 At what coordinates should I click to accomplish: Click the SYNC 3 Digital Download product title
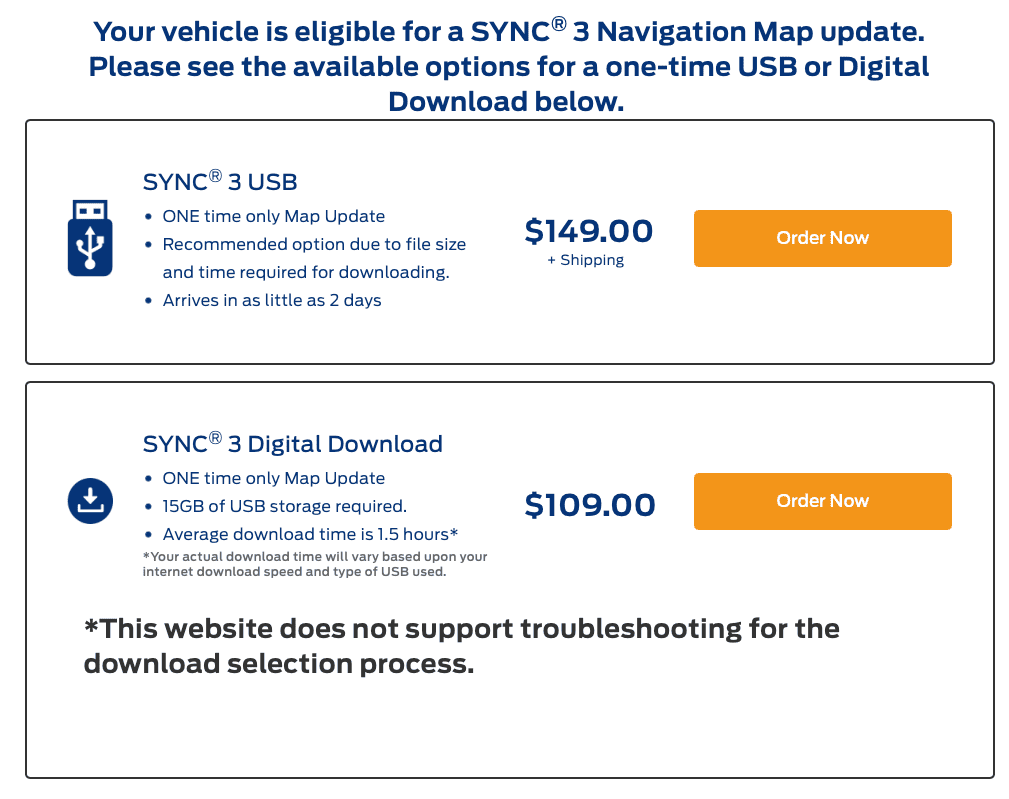point(292,443)
